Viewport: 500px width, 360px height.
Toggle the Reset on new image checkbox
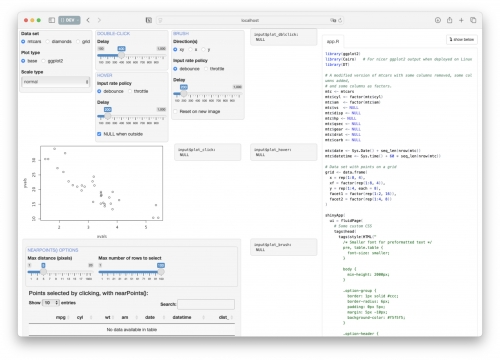pyautogui.click(x=175, y=112)
